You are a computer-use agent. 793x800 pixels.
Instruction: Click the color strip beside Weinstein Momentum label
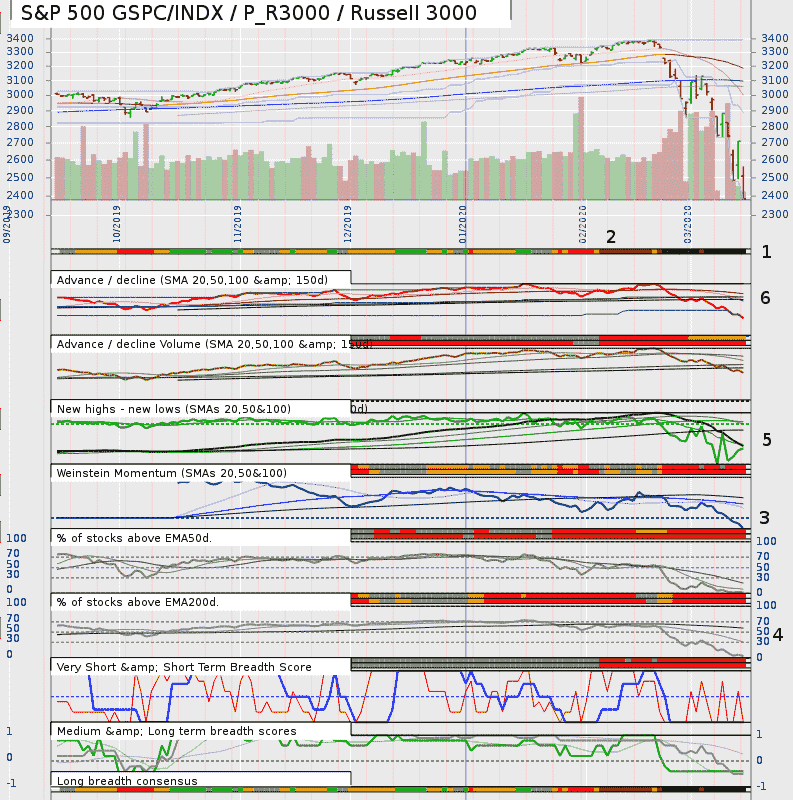point(551,470)
